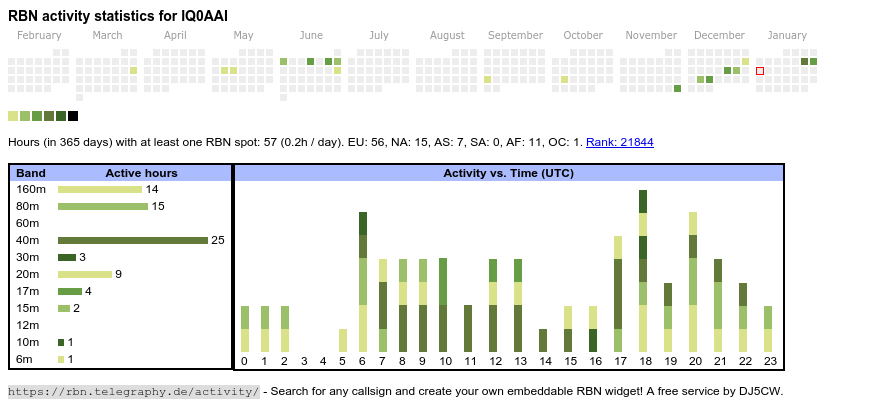The image size is (870, 407).
Task: Select the 20m active hours bar
Action: click(x=84, y=274)
